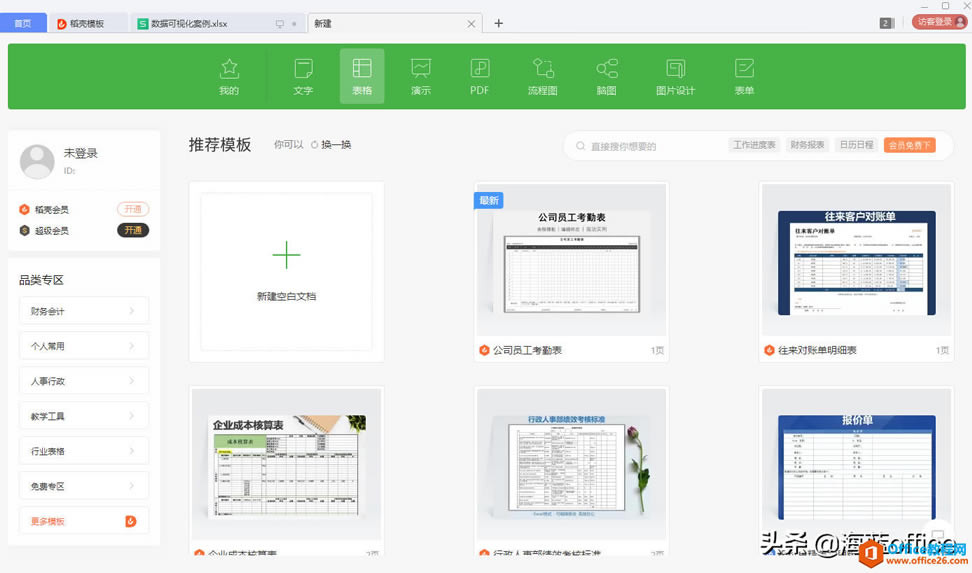This screenshot has height=573, width=972.
Task: Click the orange icon beside 更多模板
Action: [131, 522]
